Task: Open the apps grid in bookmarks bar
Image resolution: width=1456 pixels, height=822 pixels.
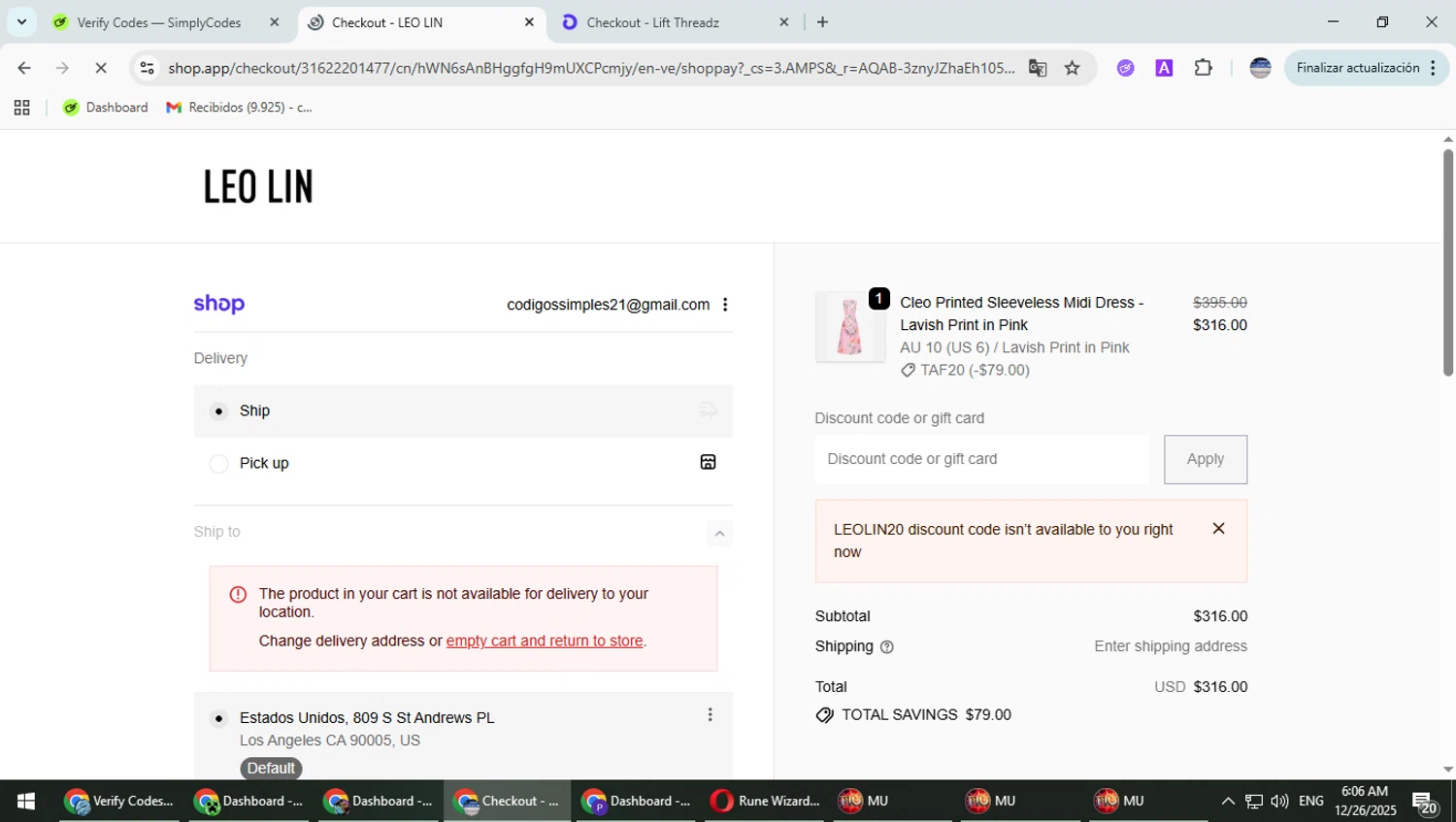Action: [x=21, y=108]
